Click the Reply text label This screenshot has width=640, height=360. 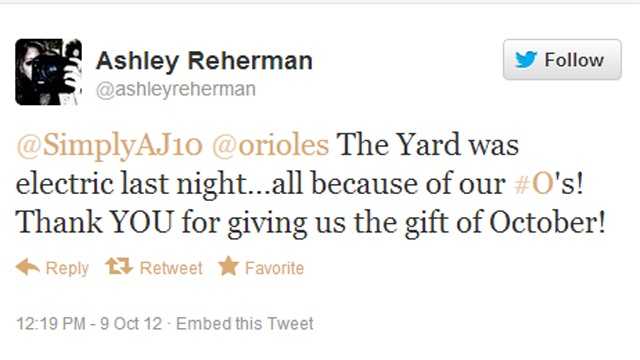coord(67,268)
